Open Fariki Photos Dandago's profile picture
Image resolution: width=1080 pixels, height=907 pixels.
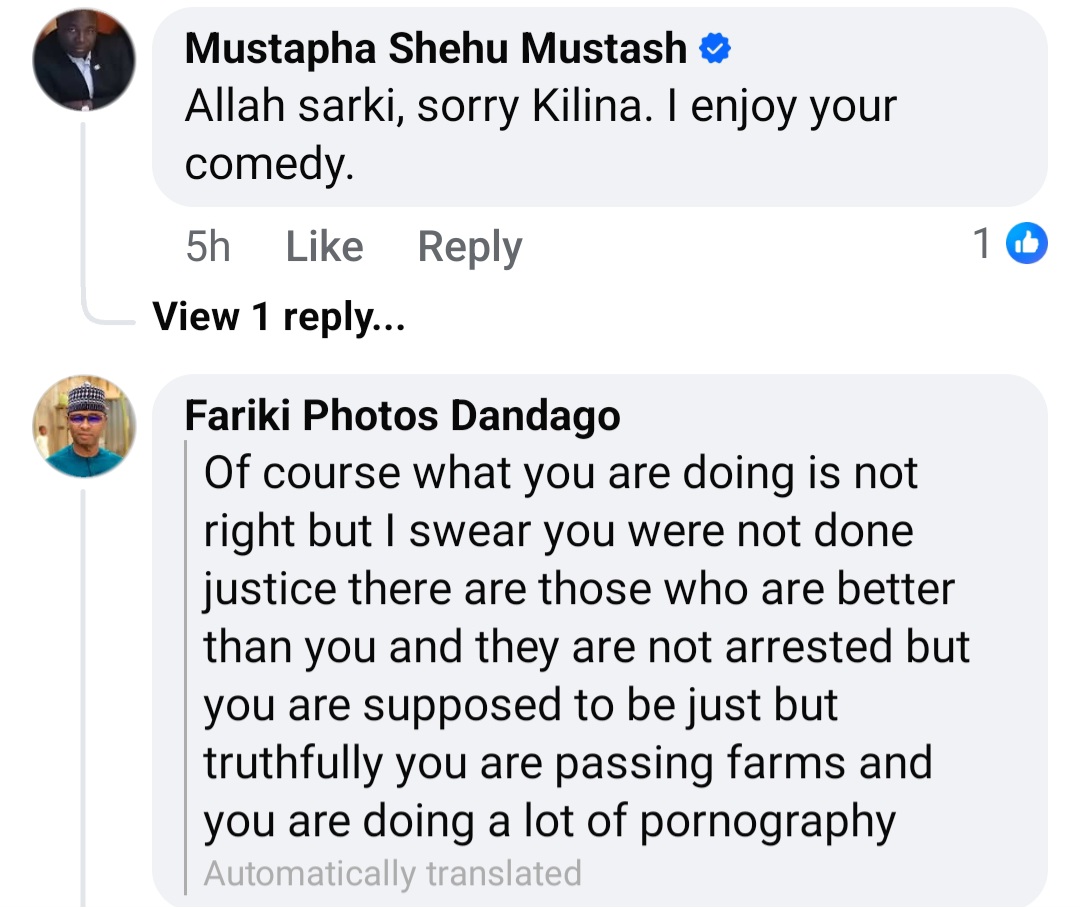tap(83, 426)
